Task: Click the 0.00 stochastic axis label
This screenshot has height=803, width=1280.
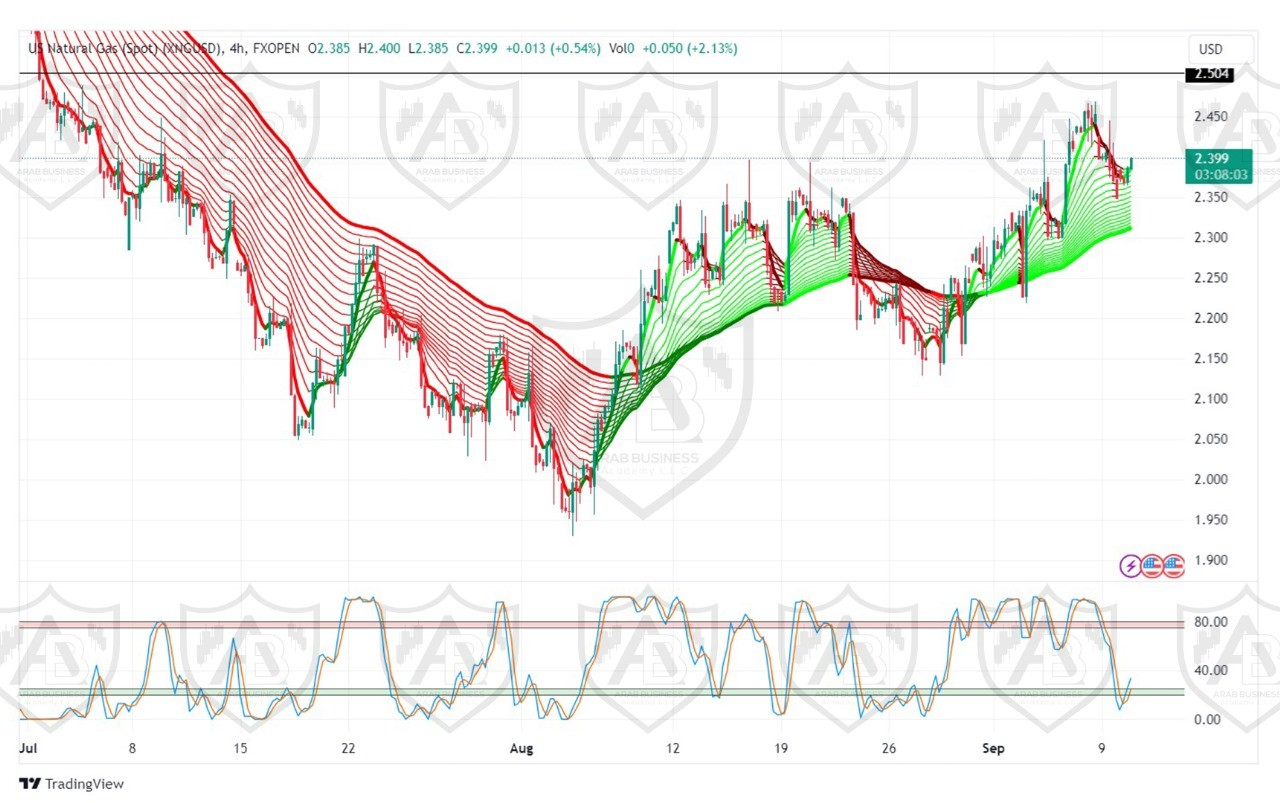Action: pos(1207,719)
